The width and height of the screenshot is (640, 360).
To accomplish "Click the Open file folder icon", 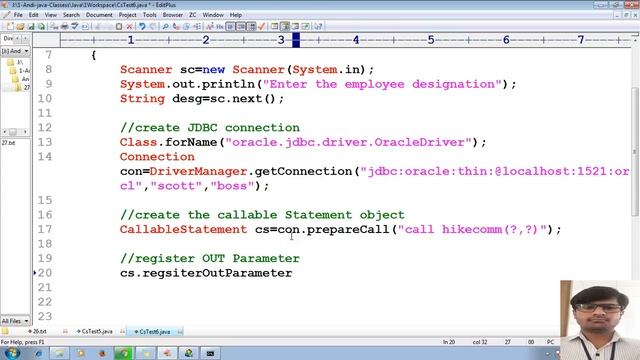I will [20, 27].
